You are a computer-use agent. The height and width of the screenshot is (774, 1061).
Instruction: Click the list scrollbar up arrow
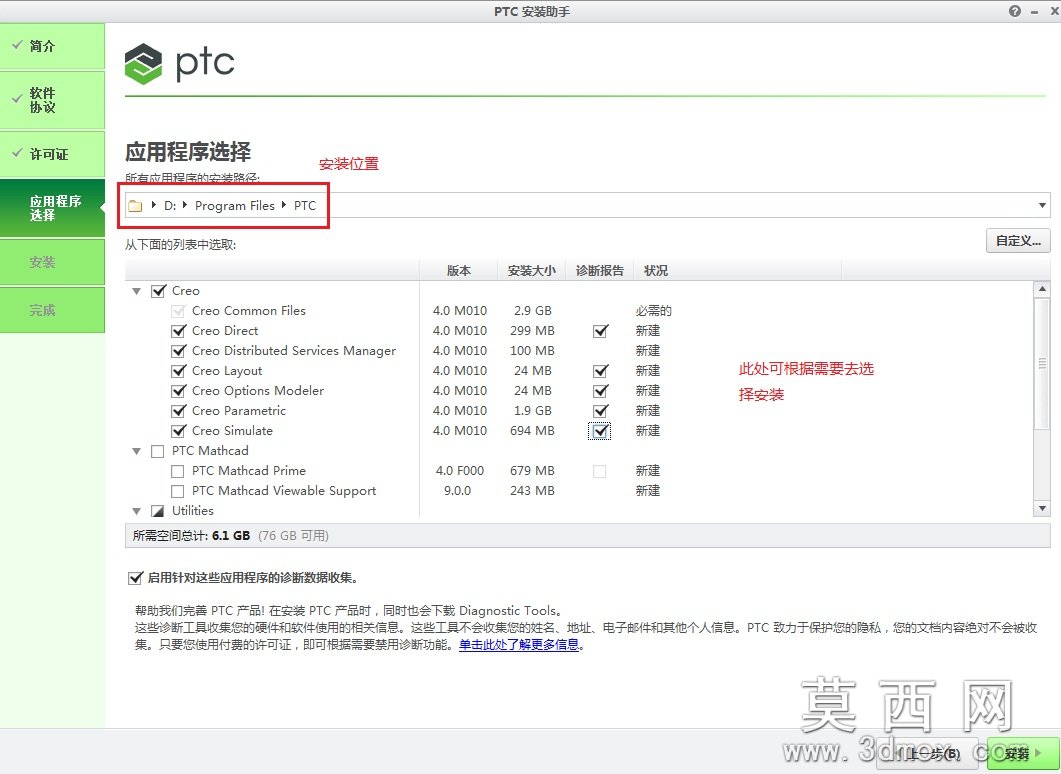1042,289
